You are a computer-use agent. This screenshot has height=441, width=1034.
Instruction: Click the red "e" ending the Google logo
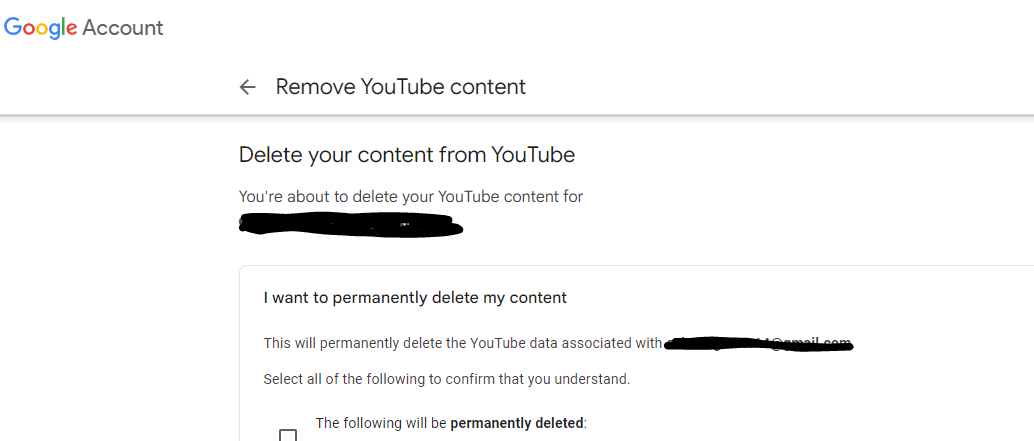point(72,29)
